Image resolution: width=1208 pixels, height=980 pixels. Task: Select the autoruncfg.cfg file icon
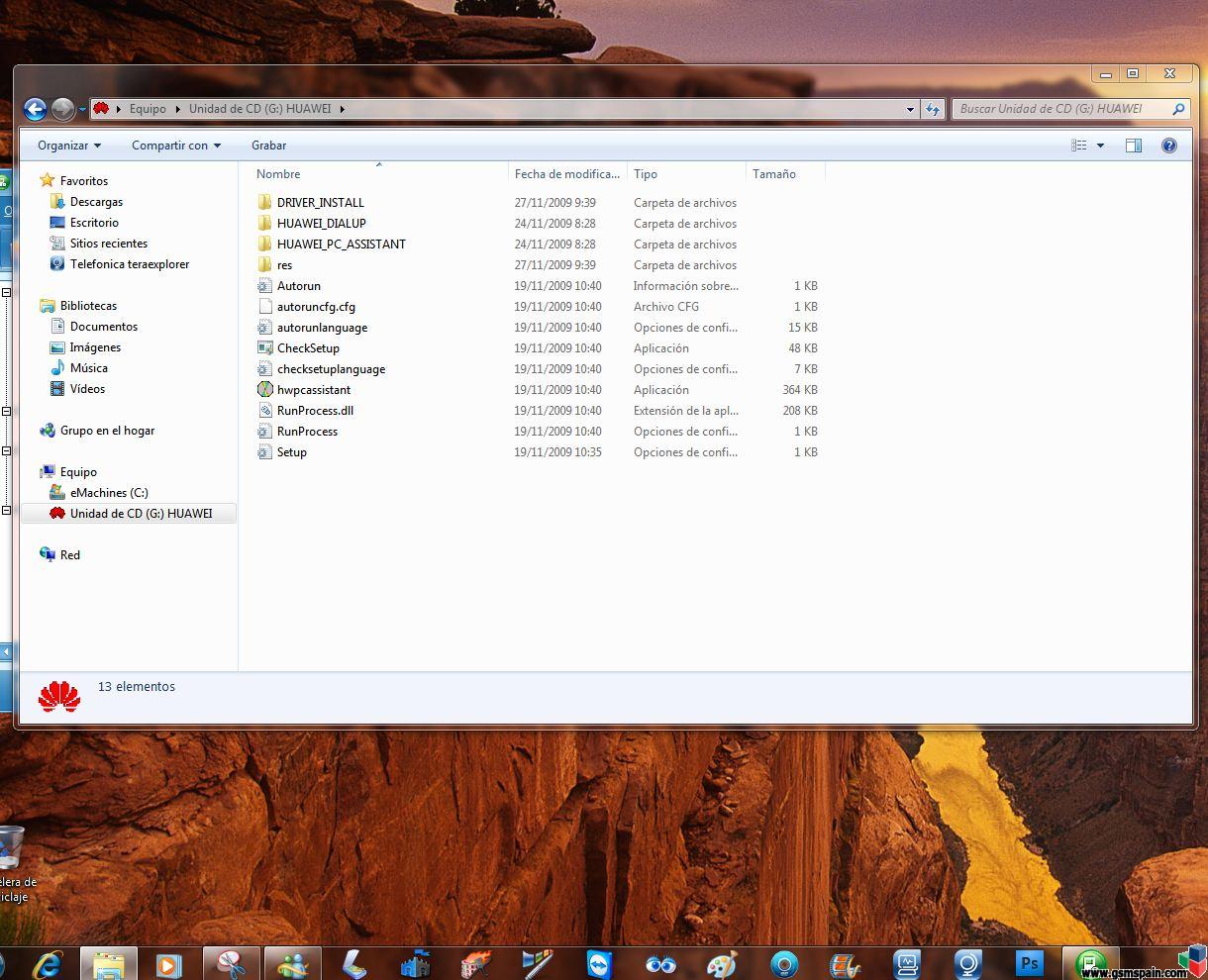[x=264, y=306]
